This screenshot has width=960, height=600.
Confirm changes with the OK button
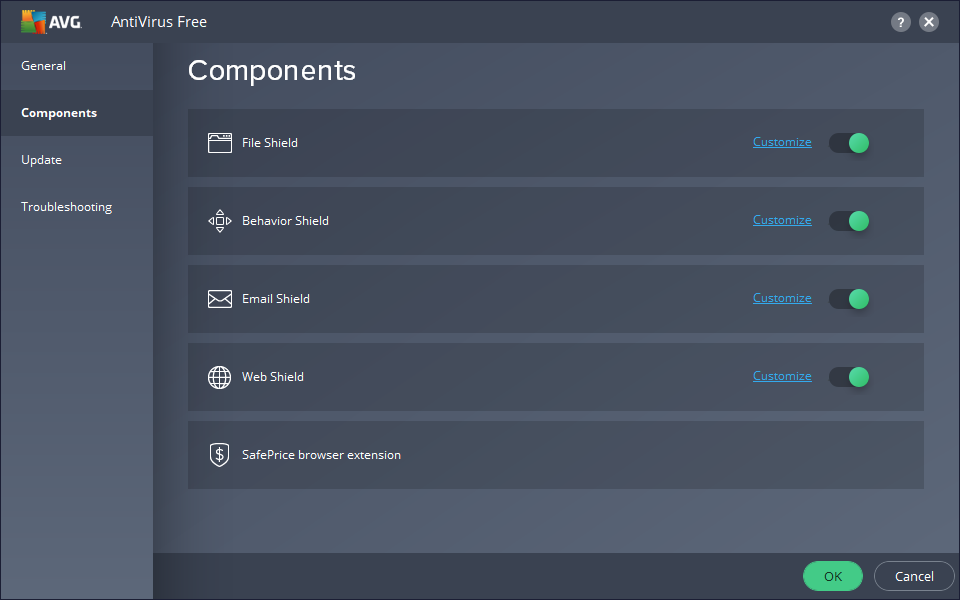click(833, 576)
